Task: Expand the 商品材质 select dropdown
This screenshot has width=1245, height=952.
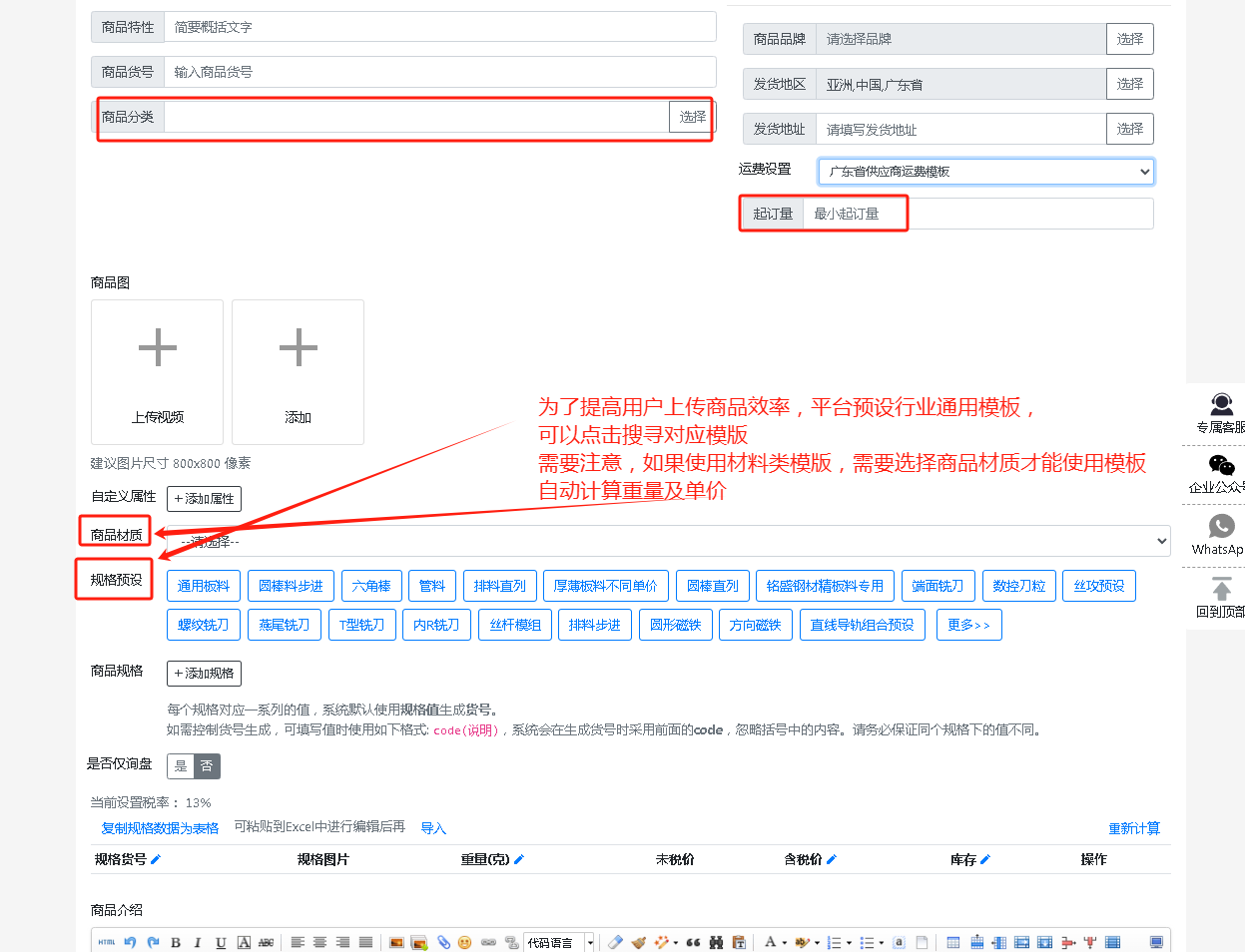Action: pyautogui.click(x=669, y=541)
